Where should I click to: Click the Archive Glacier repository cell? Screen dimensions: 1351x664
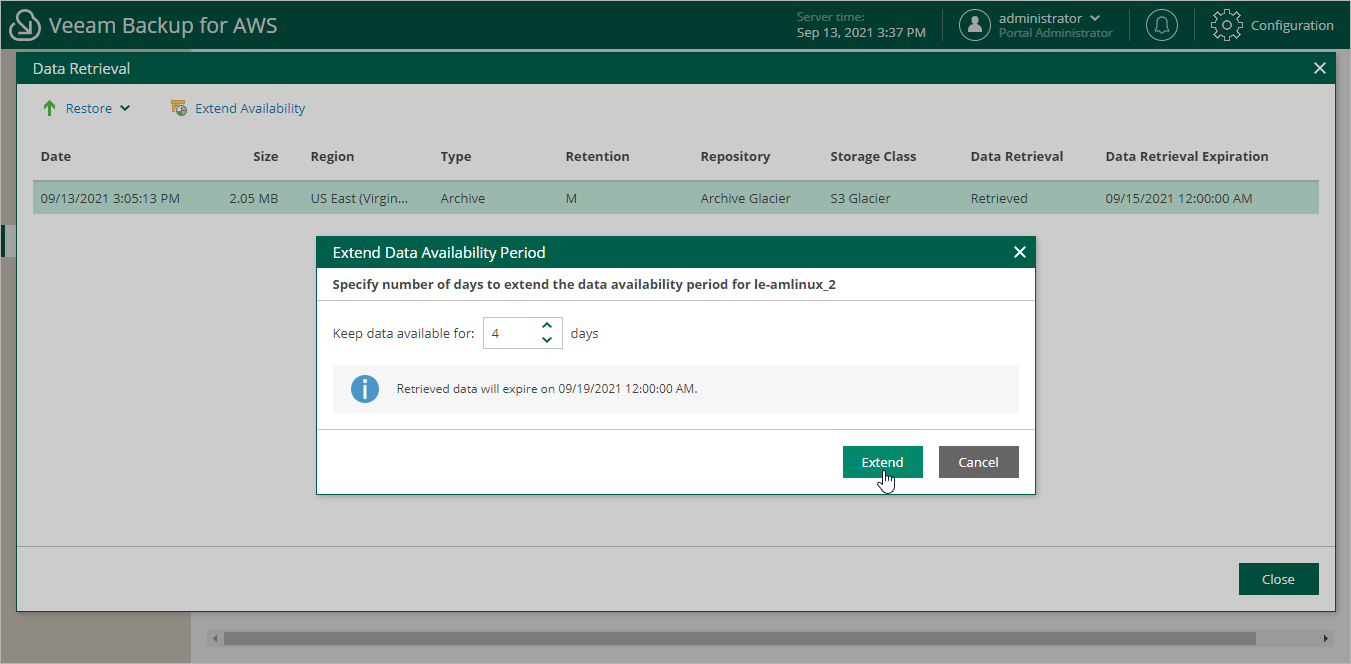point(745,198)
